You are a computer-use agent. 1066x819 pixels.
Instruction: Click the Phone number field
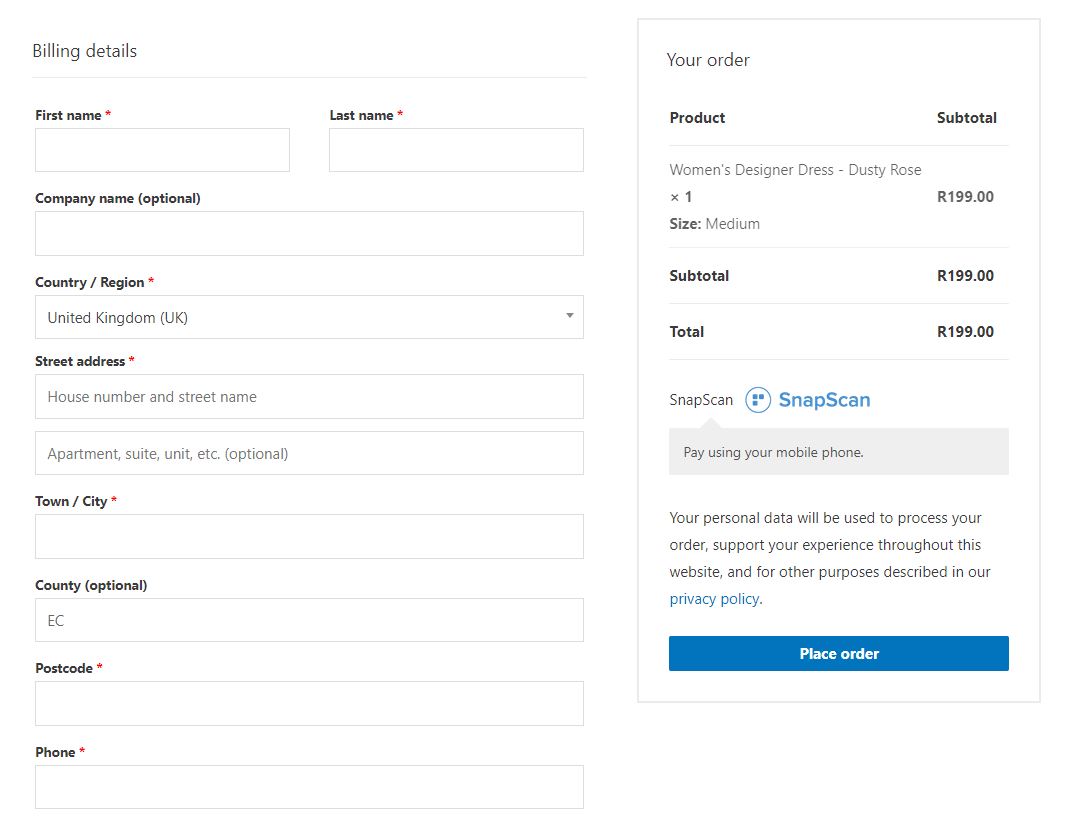pyautogui.click(x=309, y=787)
